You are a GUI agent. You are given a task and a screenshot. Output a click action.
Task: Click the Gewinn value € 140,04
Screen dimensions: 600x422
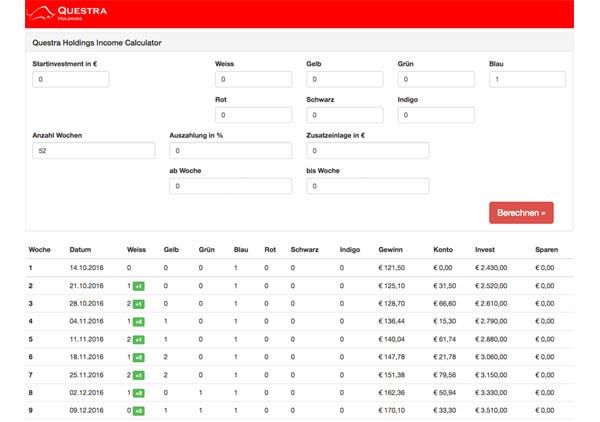pyautogui.click(x=391, y=339)
